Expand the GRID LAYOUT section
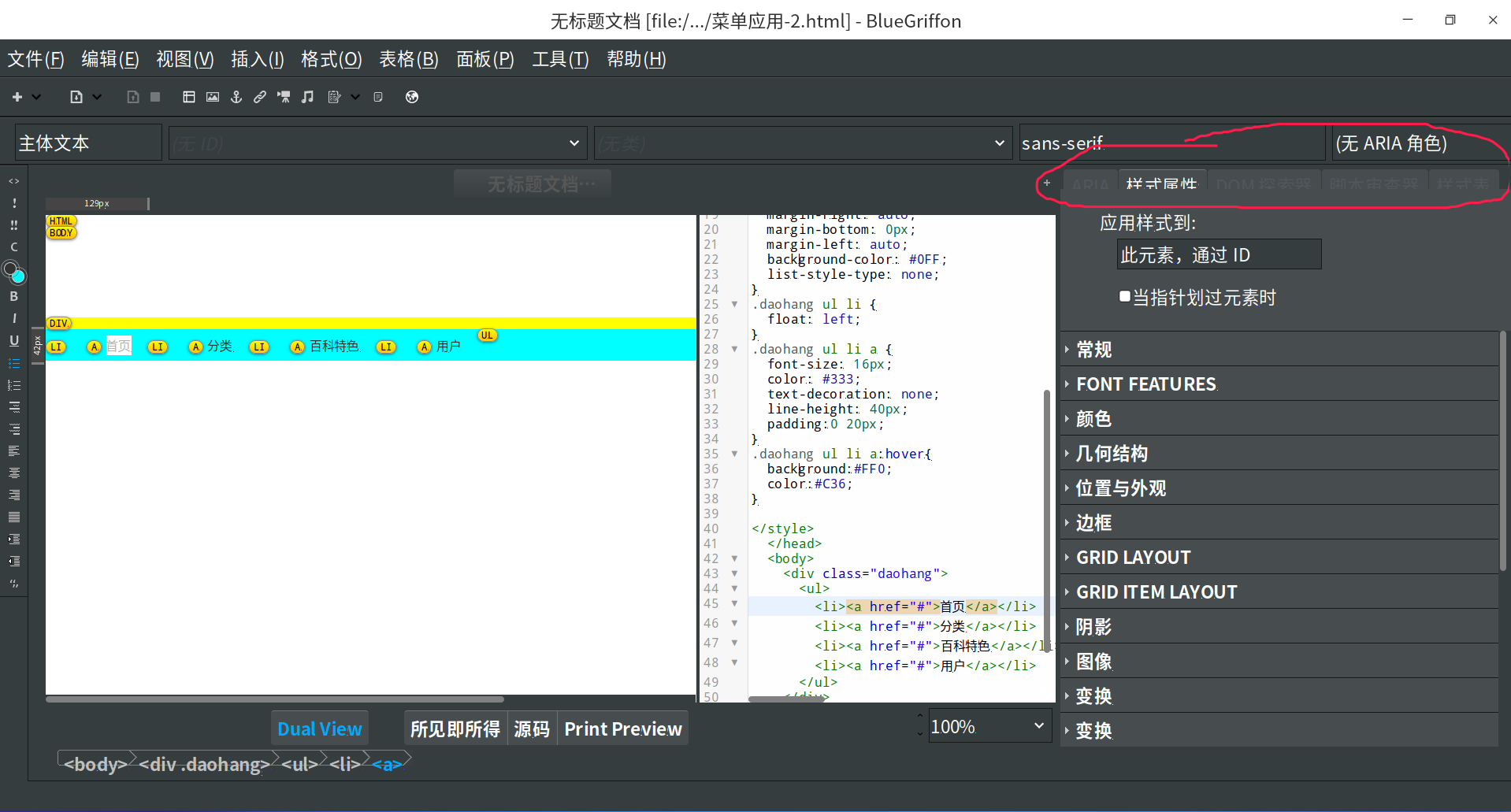Viewport: 1511px width, 812px height. pyautogui.click(x=1133, y=557)
